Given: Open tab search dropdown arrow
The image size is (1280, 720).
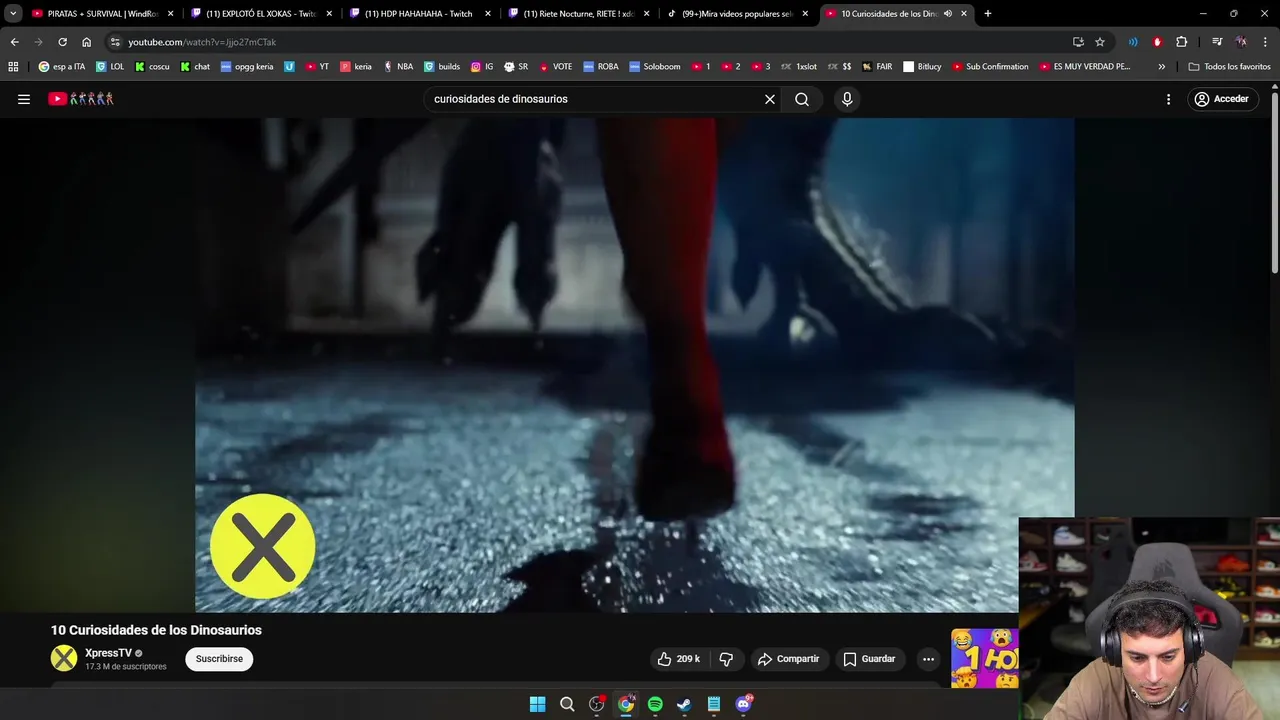Looking at the screenshot, I should click(13, 14).
